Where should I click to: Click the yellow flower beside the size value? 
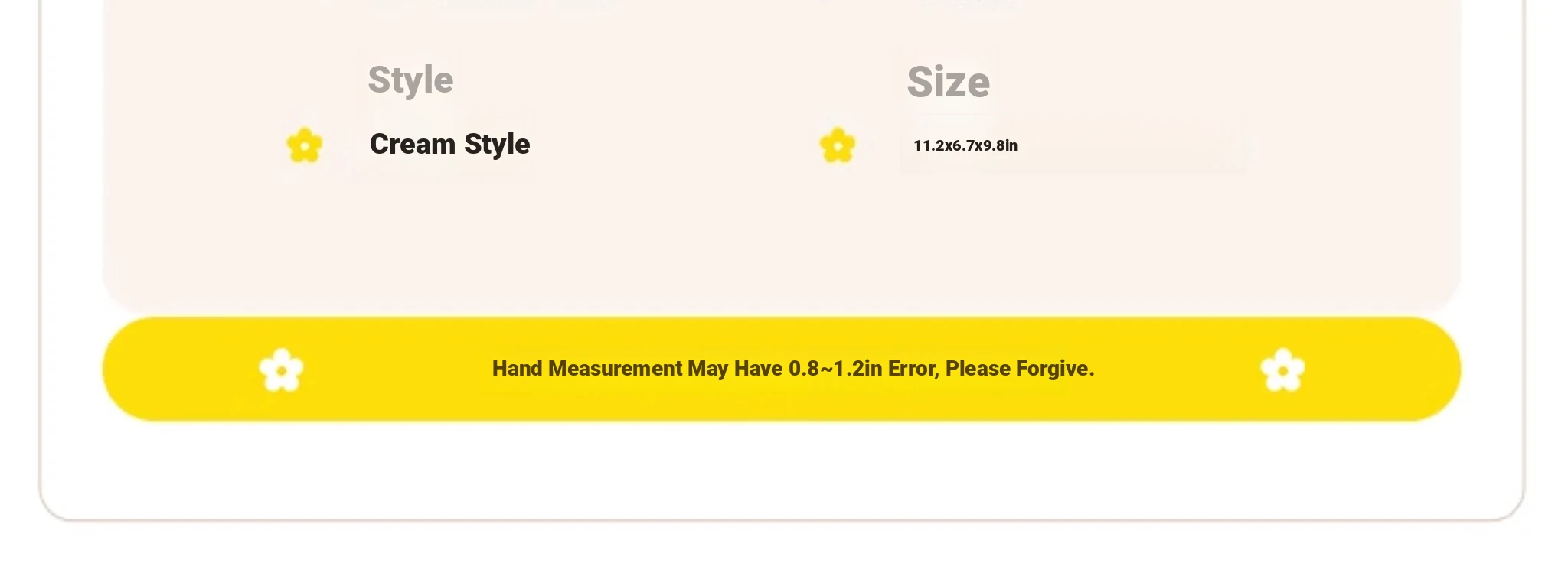coord(838,145)
